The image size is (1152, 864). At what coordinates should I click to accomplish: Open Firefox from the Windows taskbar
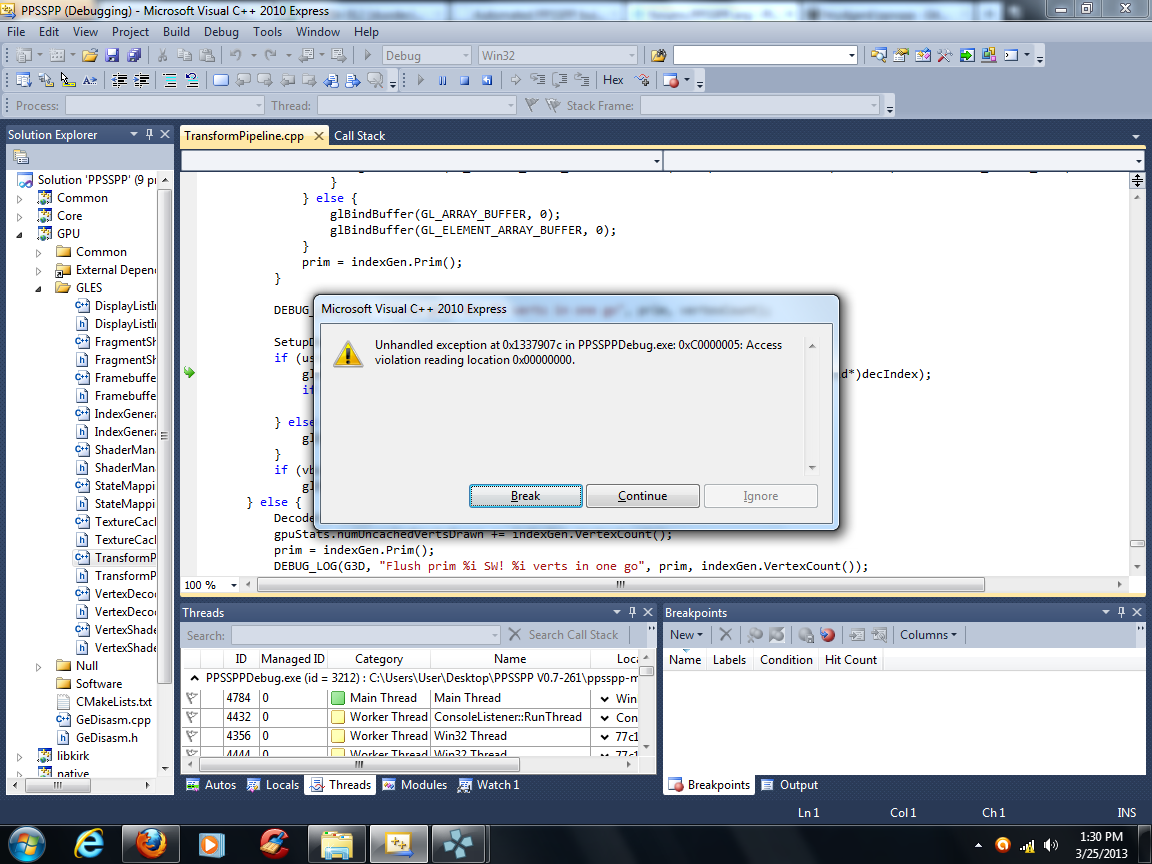coord(147,843)
